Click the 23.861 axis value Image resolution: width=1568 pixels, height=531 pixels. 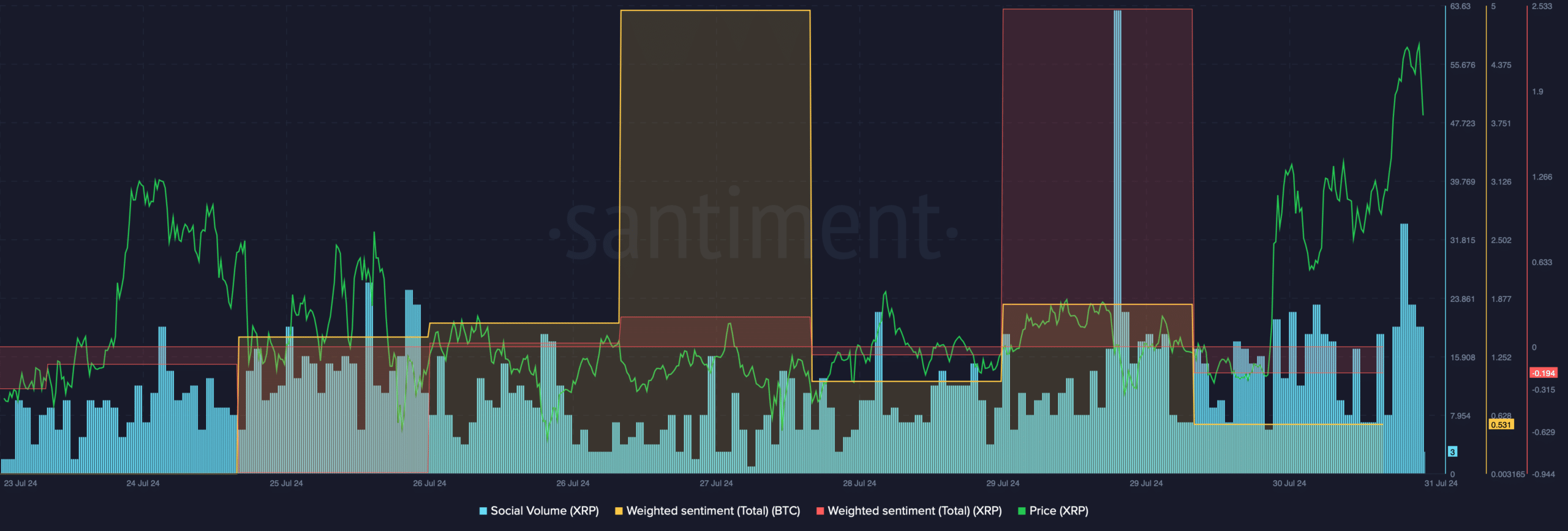click(1463, 299)
